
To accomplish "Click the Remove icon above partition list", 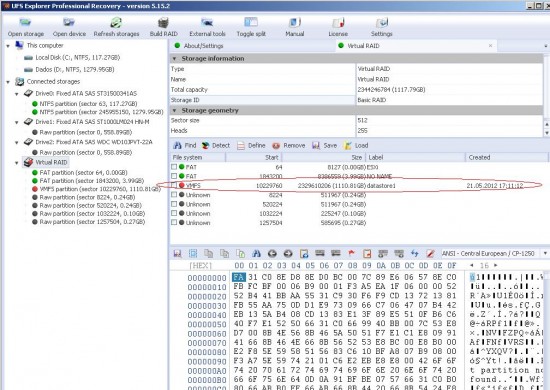I will coord(276,146).
